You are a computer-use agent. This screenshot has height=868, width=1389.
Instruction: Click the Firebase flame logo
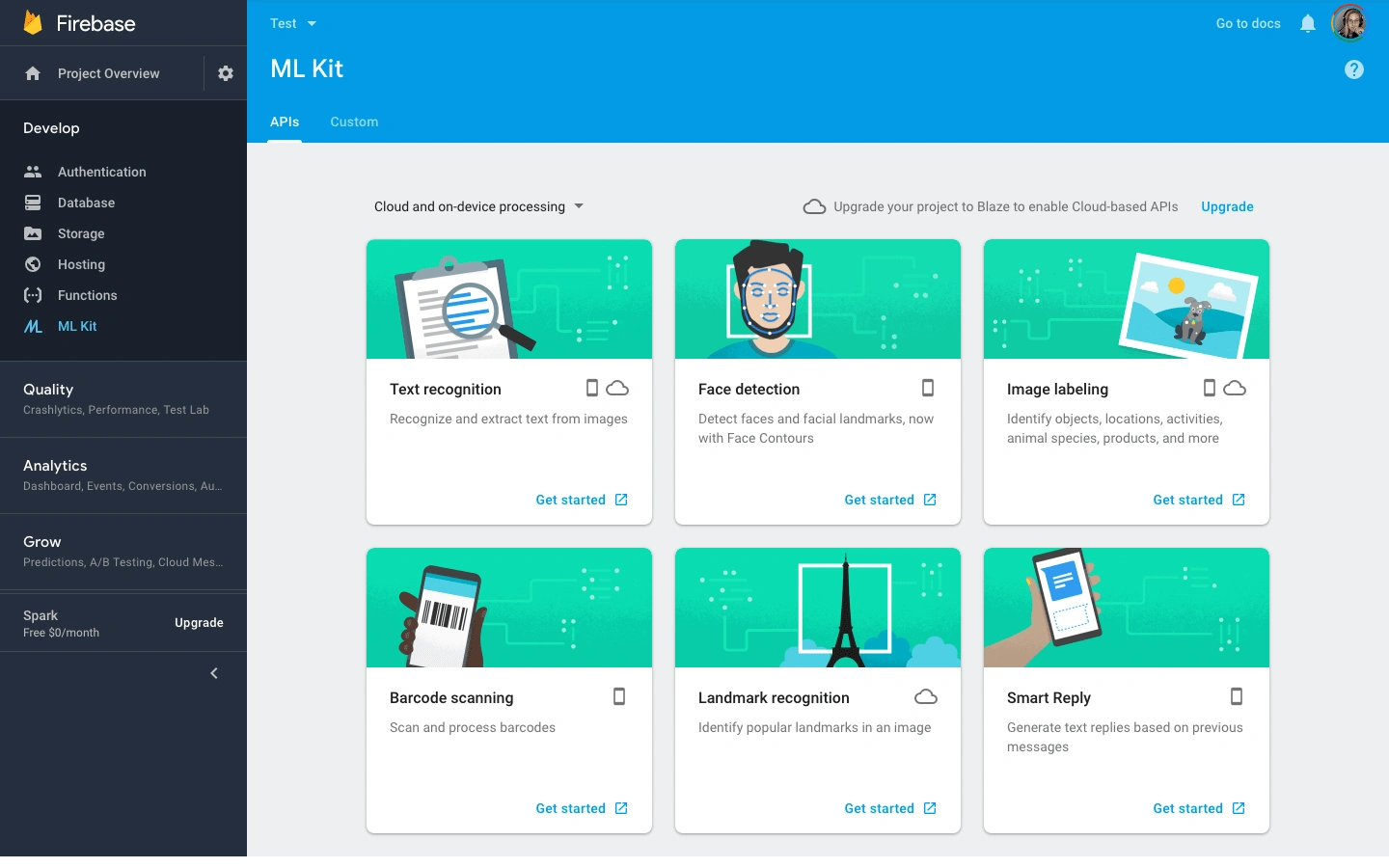tap(33, 23)
